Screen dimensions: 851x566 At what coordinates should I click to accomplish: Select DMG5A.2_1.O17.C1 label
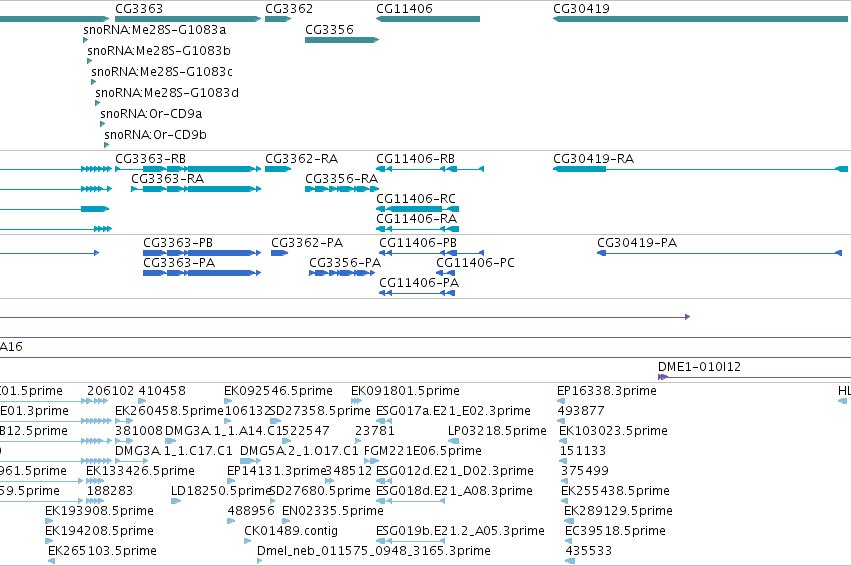click(x=299, y=451)
